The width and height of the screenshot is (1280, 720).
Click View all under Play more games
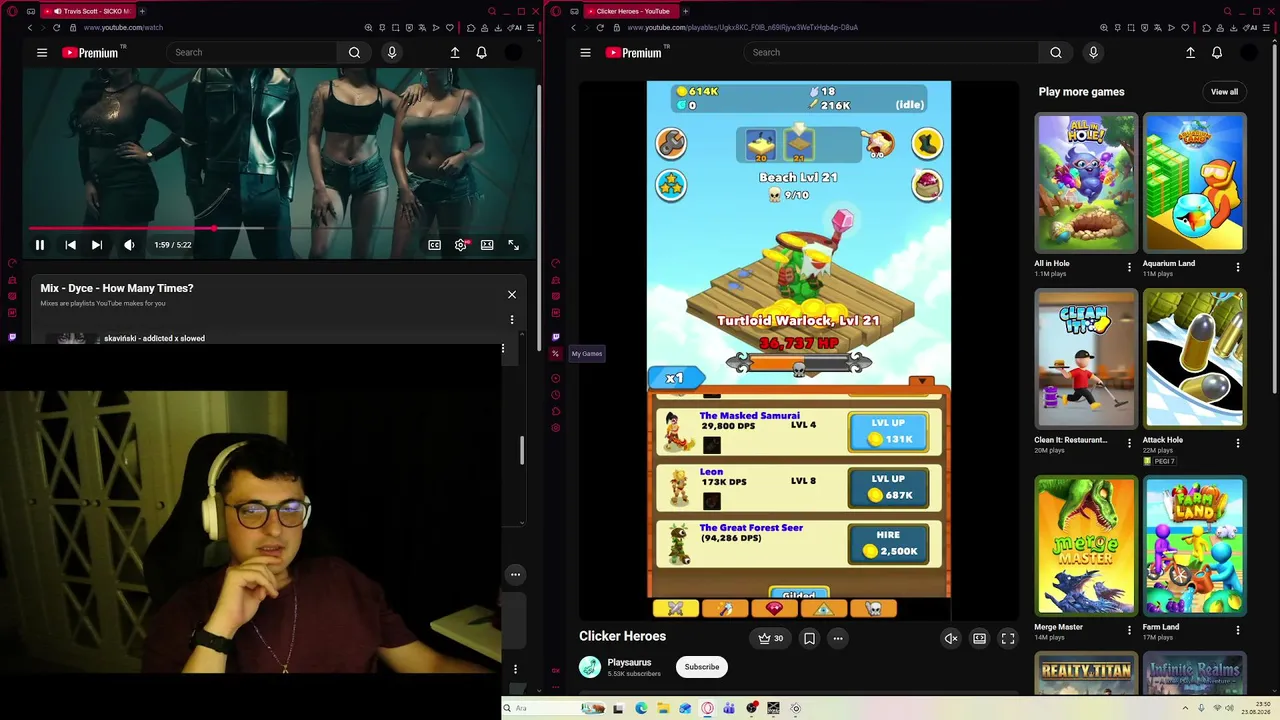1224,92
